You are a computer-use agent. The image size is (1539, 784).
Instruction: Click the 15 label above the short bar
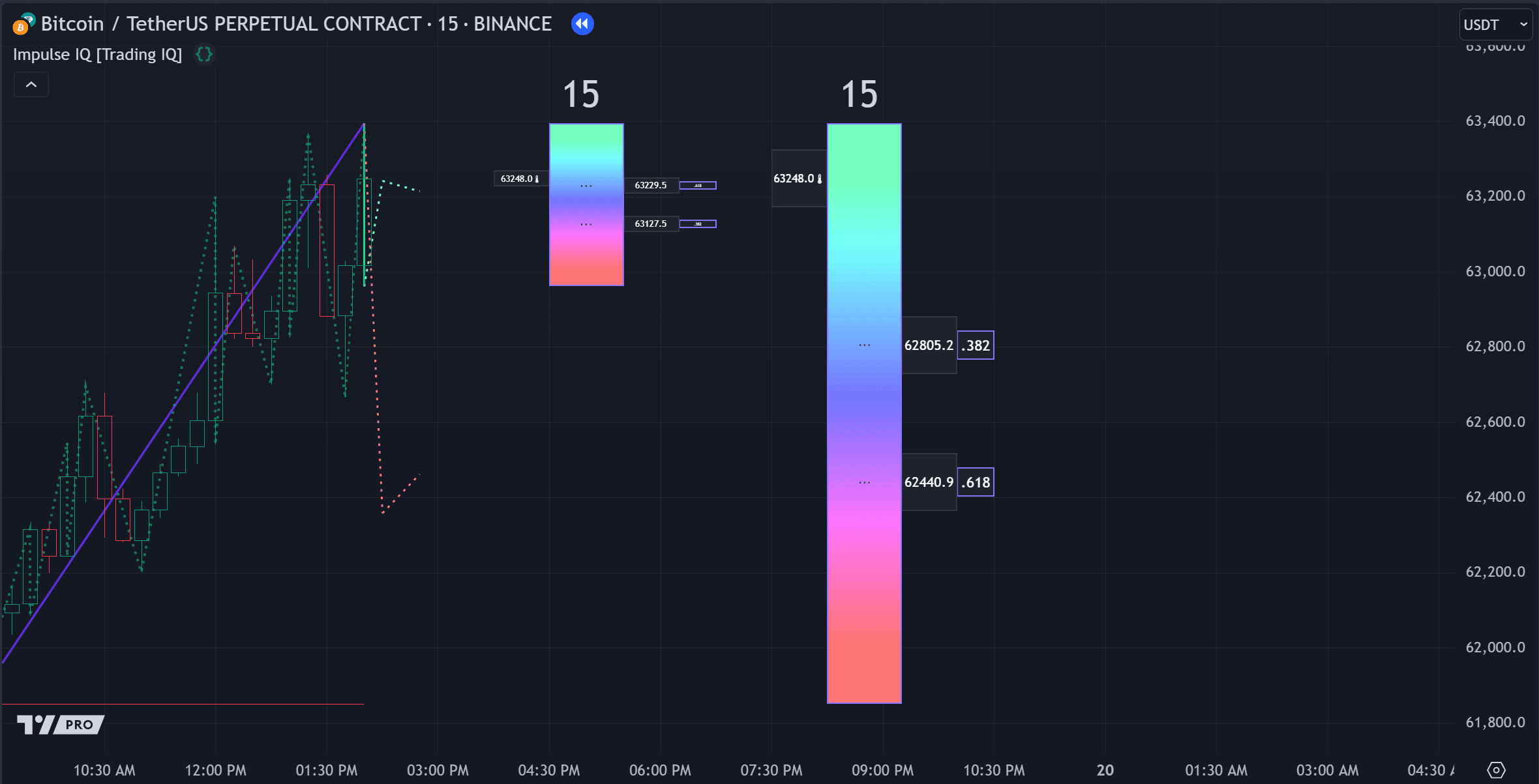coord(580,94)
